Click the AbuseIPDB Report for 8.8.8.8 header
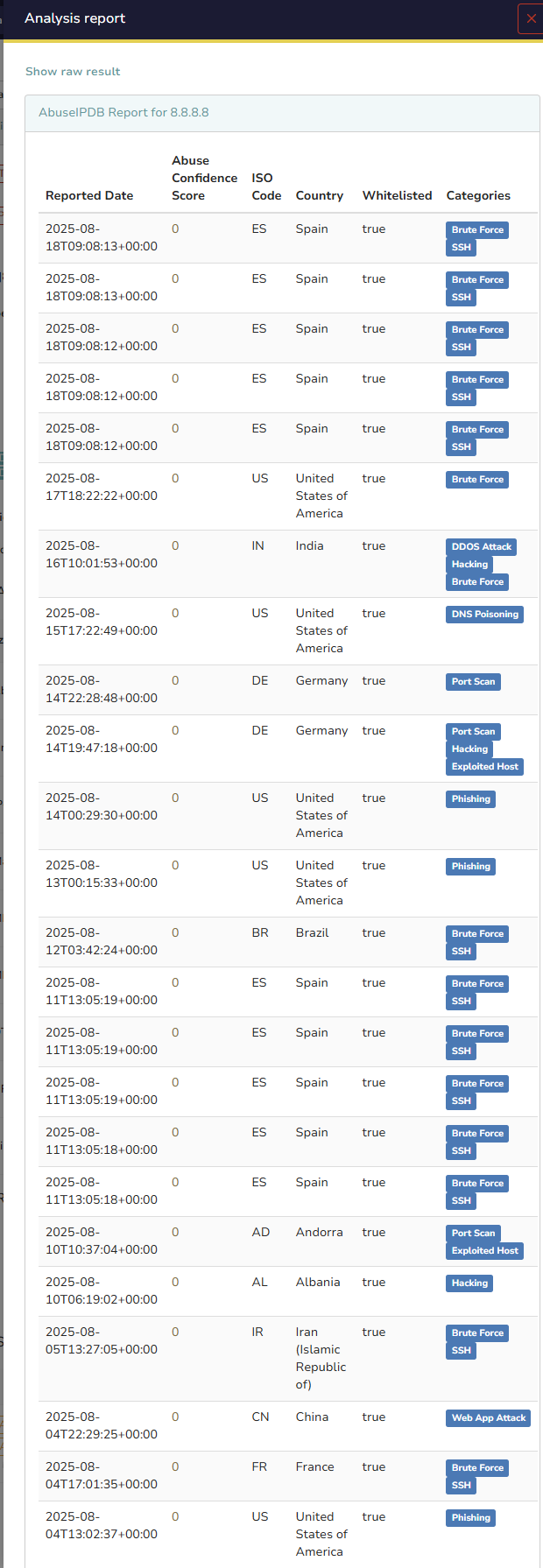 click(123, 113)
